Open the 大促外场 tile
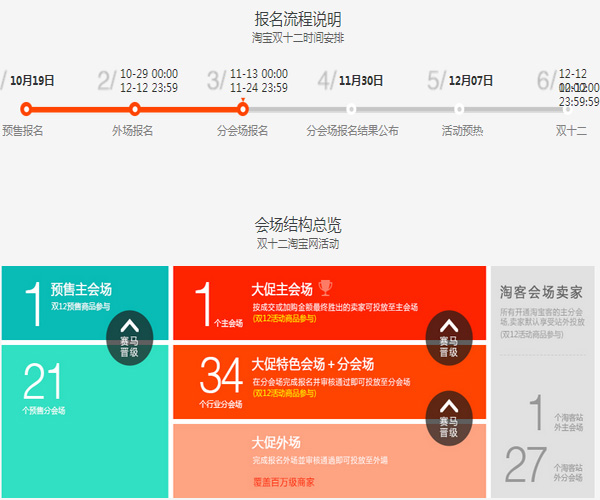 pos(329,461)
